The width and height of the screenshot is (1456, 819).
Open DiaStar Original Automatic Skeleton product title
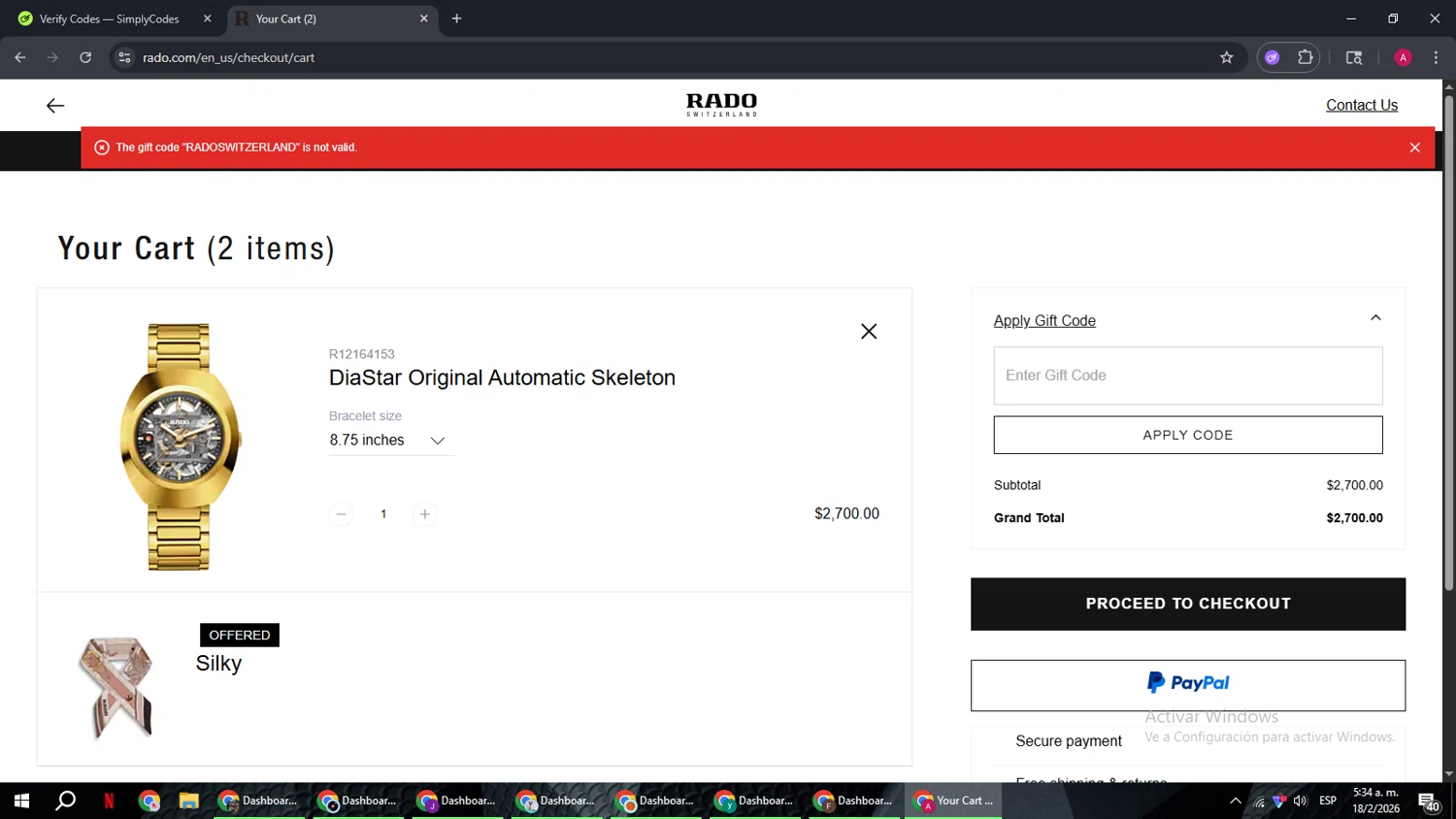click(x=502, y=377)
